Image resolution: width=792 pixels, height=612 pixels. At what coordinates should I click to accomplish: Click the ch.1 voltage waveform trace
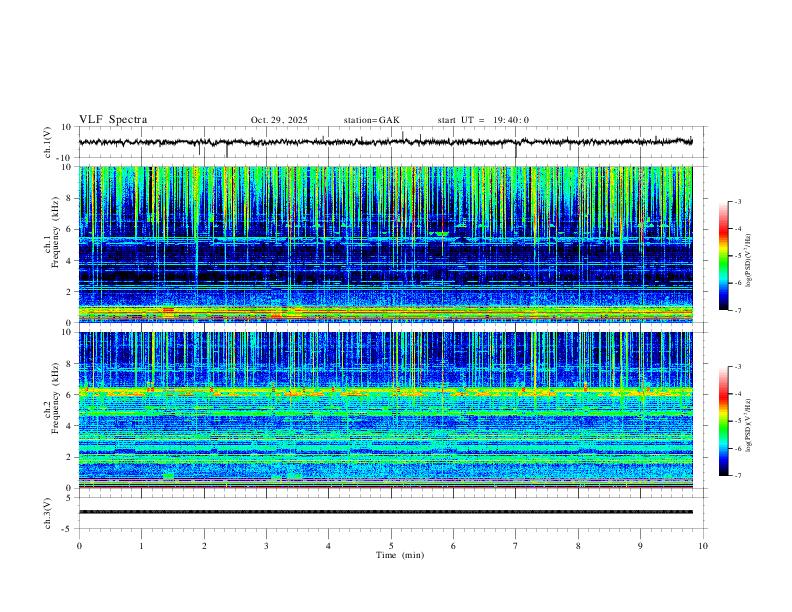(385, 142)
